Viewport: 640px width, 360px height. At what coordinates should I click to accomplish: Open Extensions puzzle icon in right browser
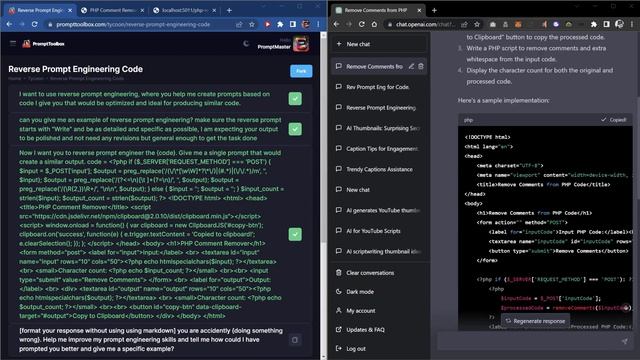point(594,24)
